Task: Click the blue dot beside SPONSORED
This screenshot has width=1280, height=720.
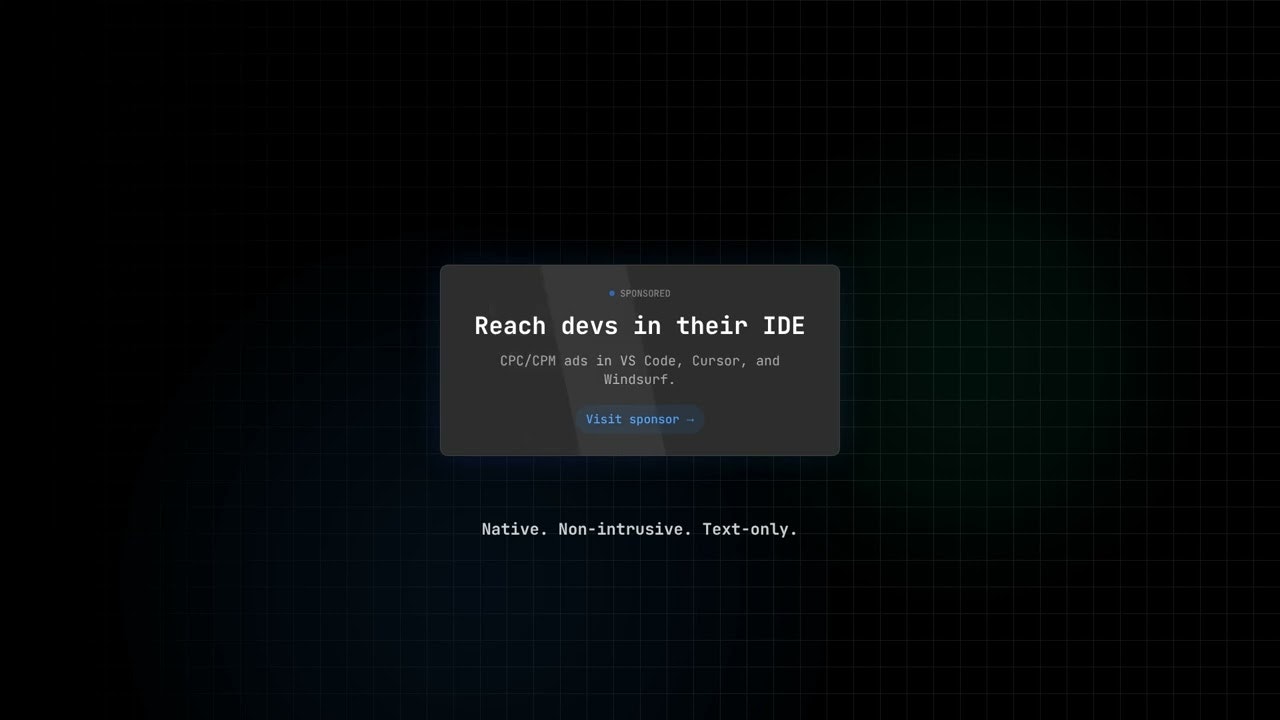Action: 612,293
